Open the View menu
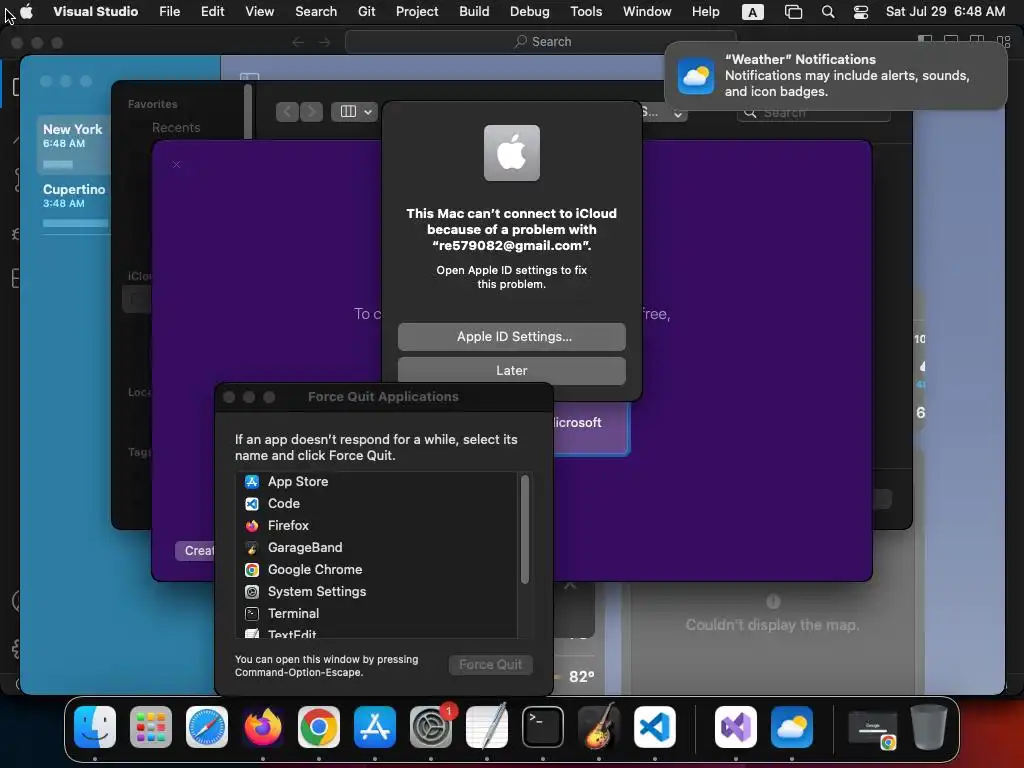 (259, 12)
